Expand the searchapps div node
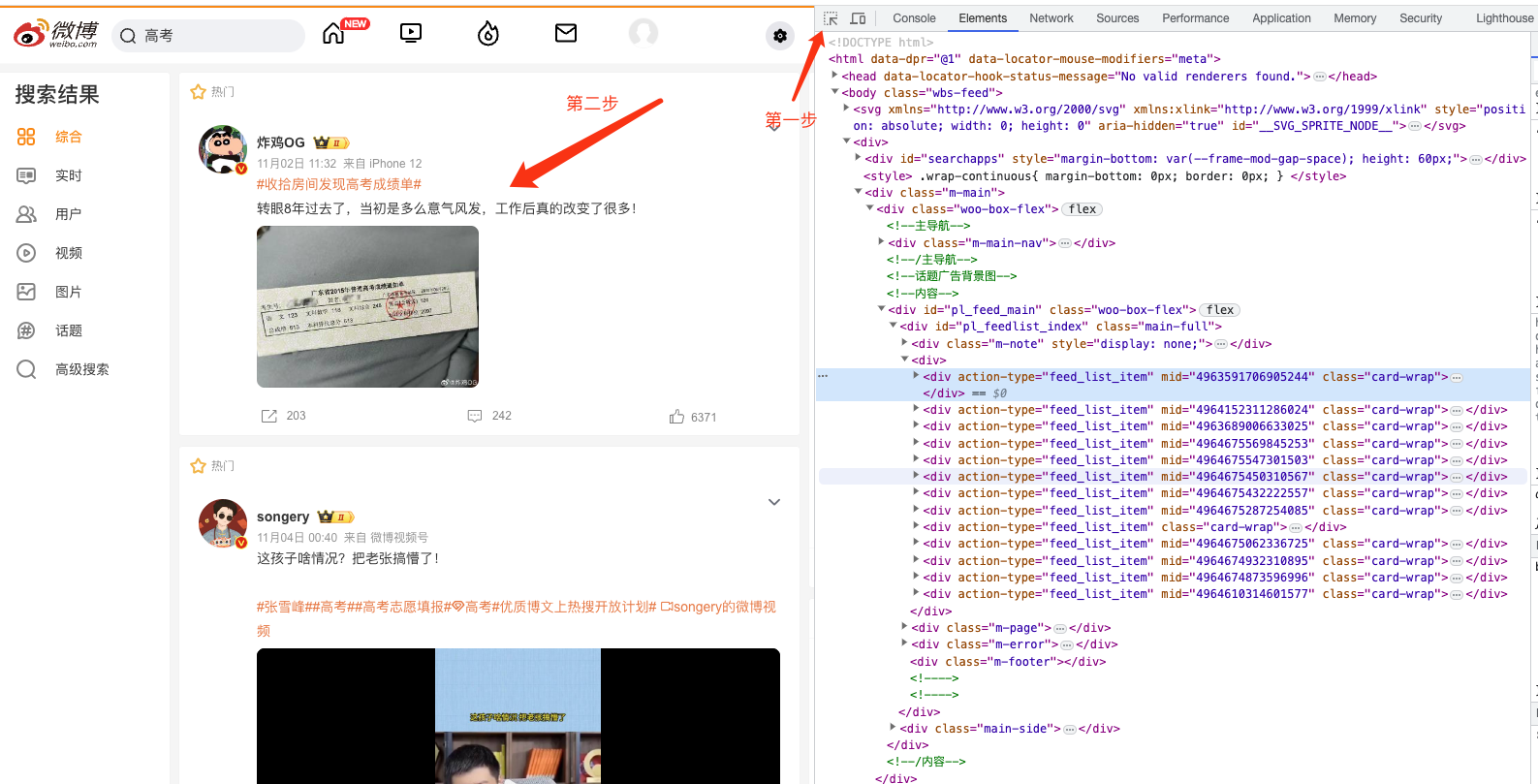The height and width of the screenshot is (784, 1538). coord(858,158)
